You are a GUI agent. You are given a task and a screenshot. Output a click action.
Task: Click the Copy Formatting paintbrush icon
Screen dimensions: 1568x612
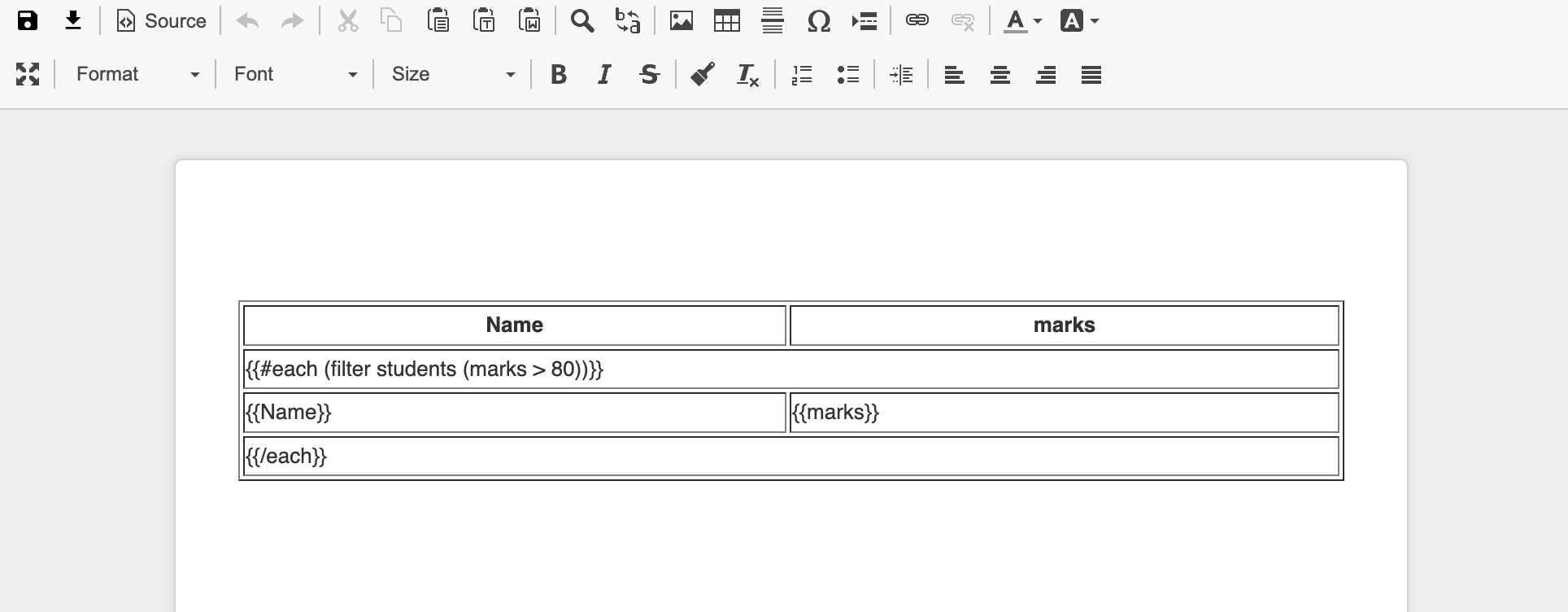click(x=702, y=75)
